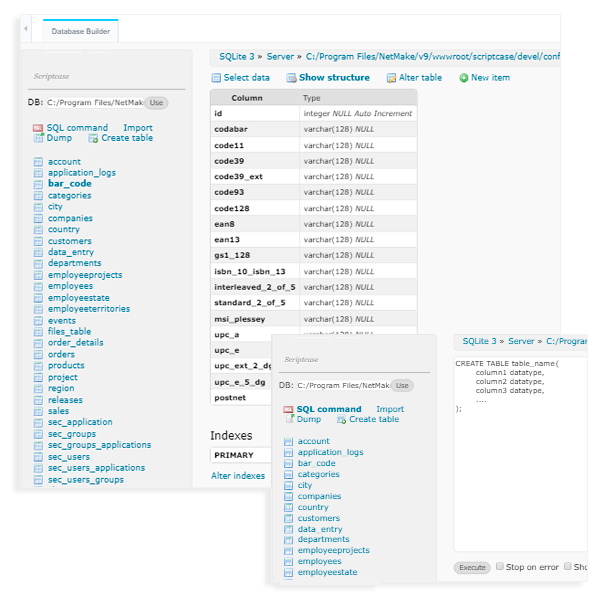Image resolution: width=600 pixels, height=600 pixels.
Task: Click the Use button in main sidebar
Action: click(156, 103)
